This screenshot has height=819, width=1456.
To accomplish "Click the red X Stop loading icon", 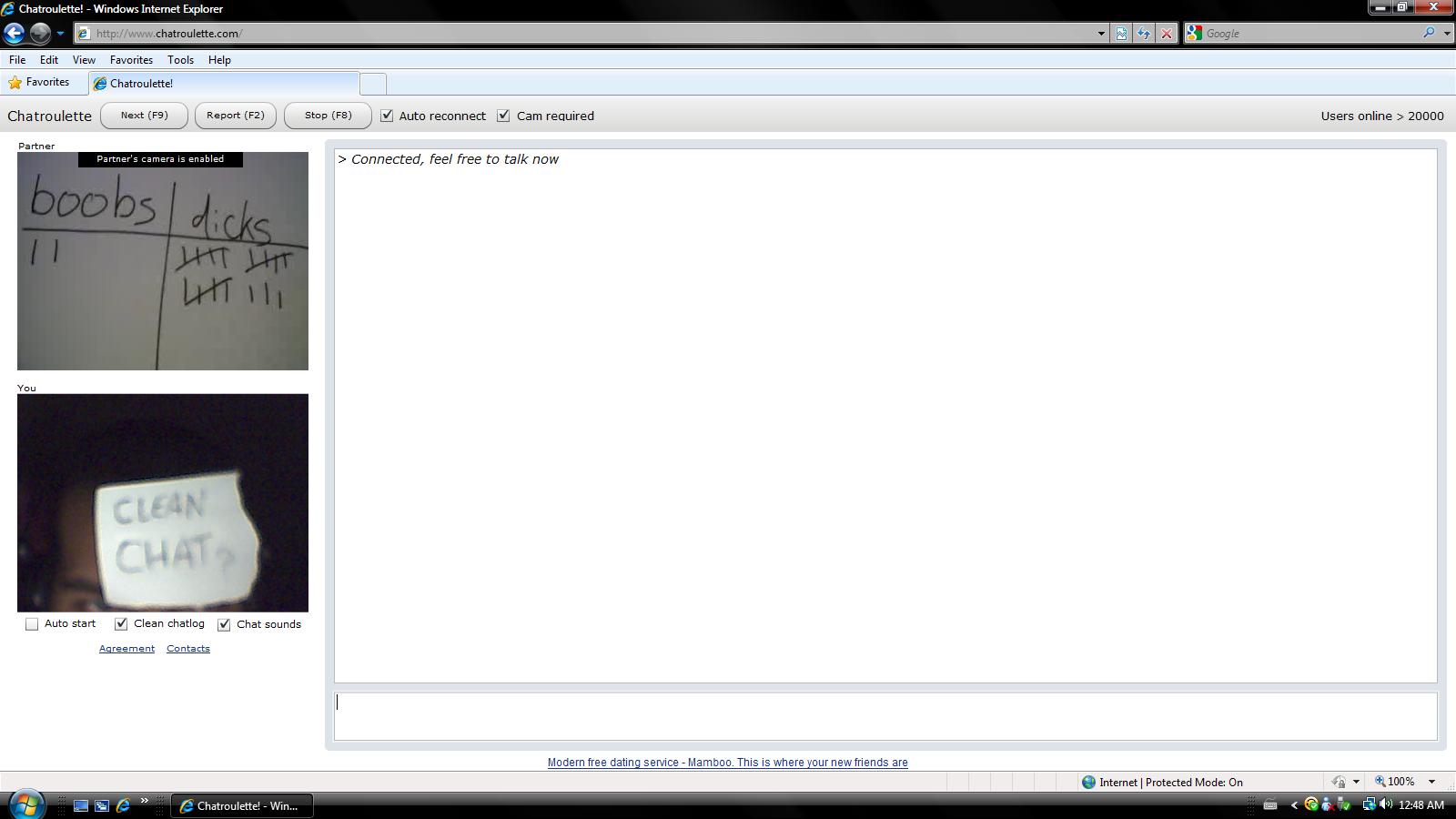I will pos(1166,34).
